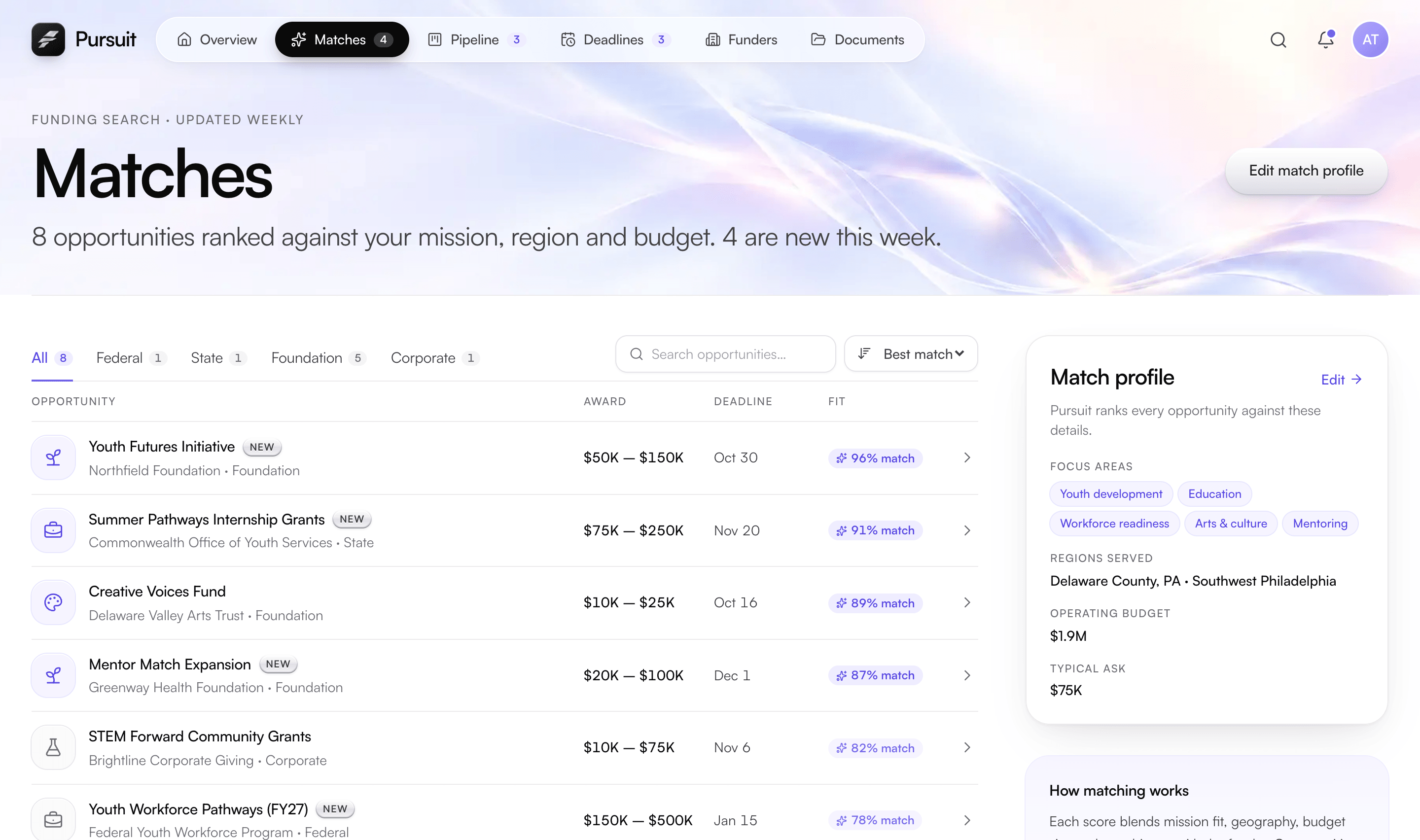Image resolution: width=1420 pixels, height=840 pixels.
Task: Click sprout icon for Mentor Match Expansion
Action: 53,675
